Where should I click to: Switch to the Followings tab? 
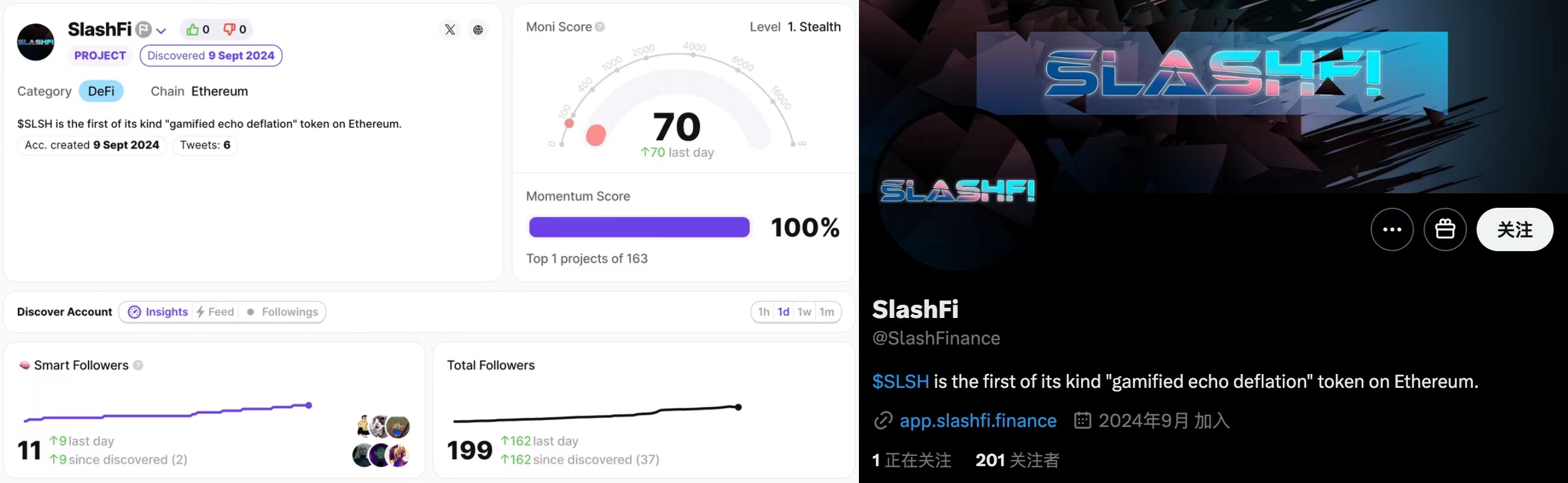(282, 312)
